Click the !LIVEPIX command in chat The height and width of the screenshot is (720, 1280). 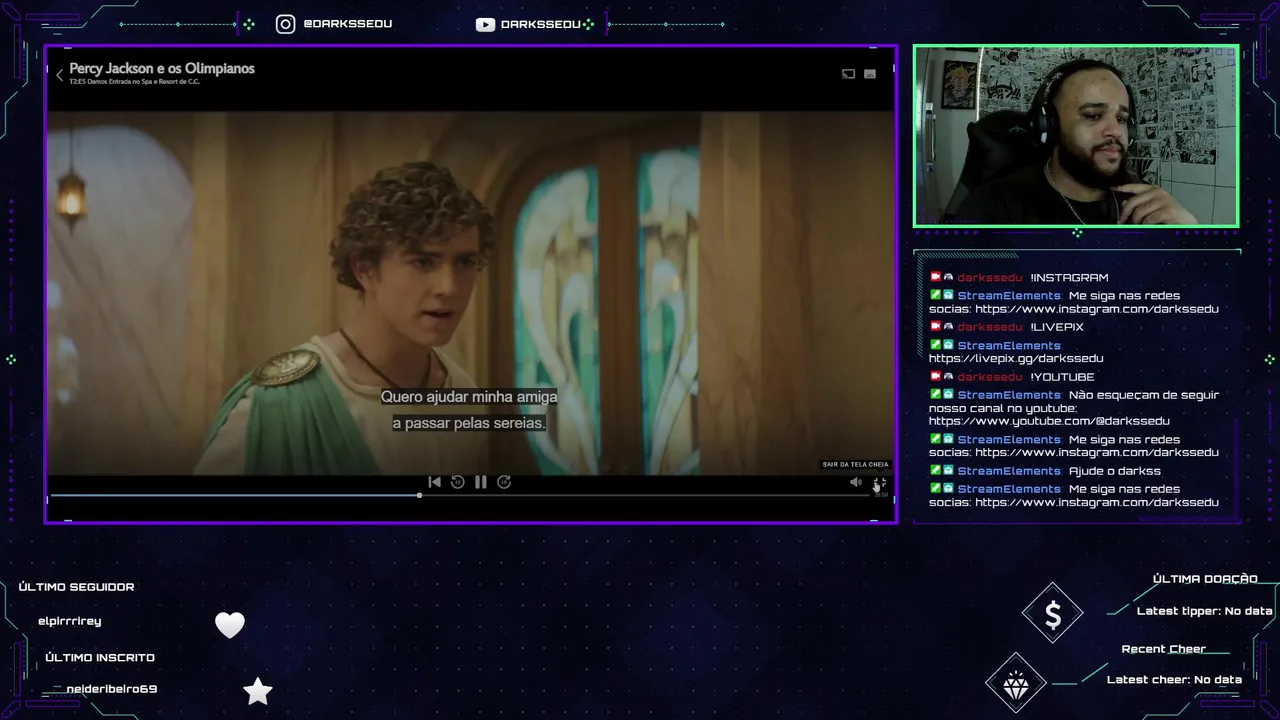pyautogui.click(x=1057, y=327)
